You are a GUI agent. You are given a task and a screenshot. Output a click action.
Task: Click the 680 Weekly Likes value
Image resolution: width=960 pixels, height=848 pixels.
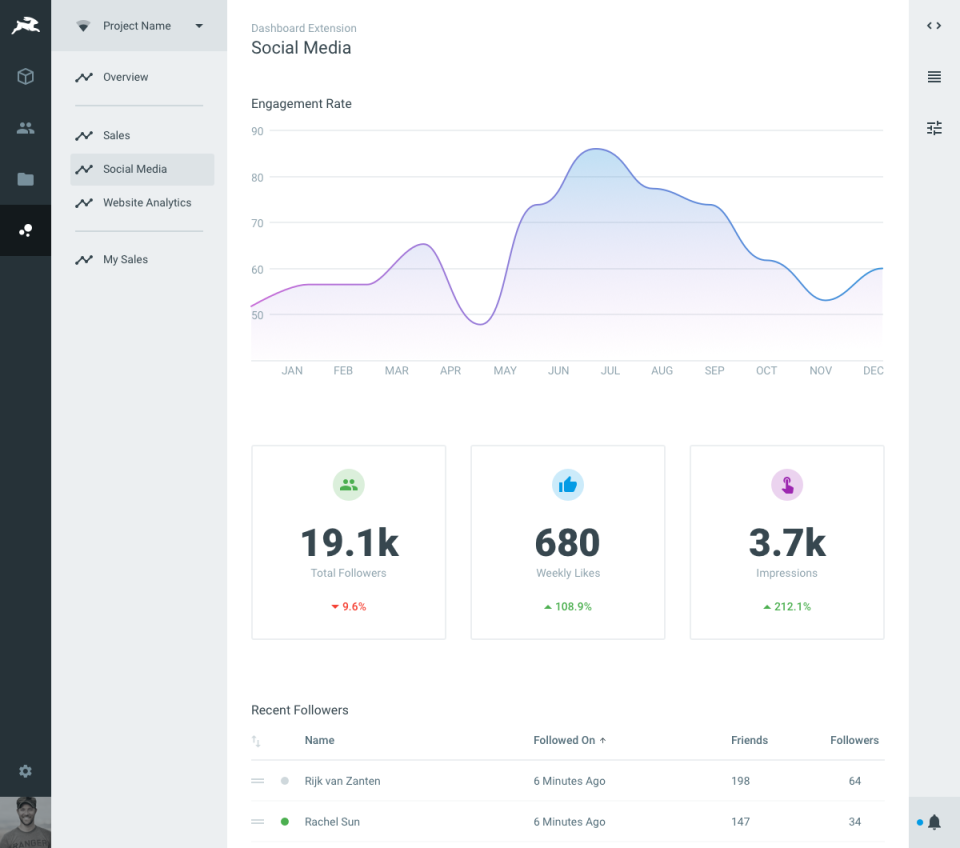pyautogui.click(x=568, y=542)
